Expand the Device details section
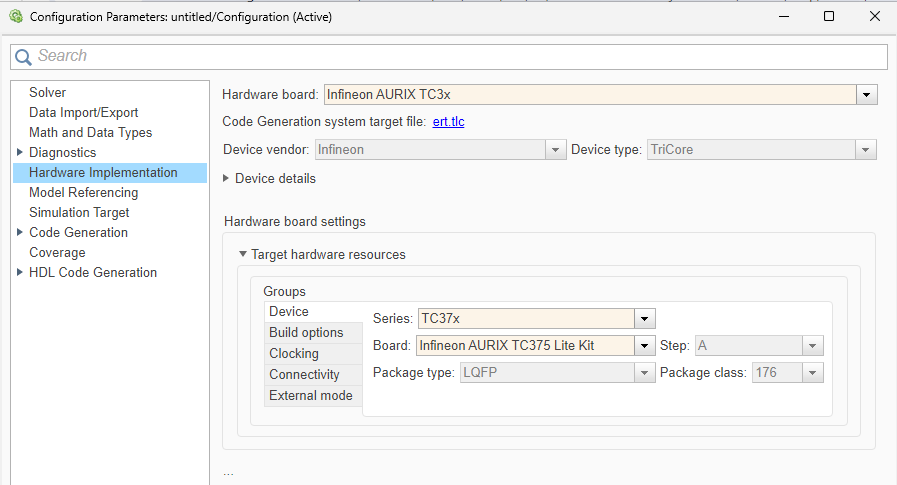Image resolution: width=897 pixels, height=485 pixels. pyautogui.click(x=226, y=178)
